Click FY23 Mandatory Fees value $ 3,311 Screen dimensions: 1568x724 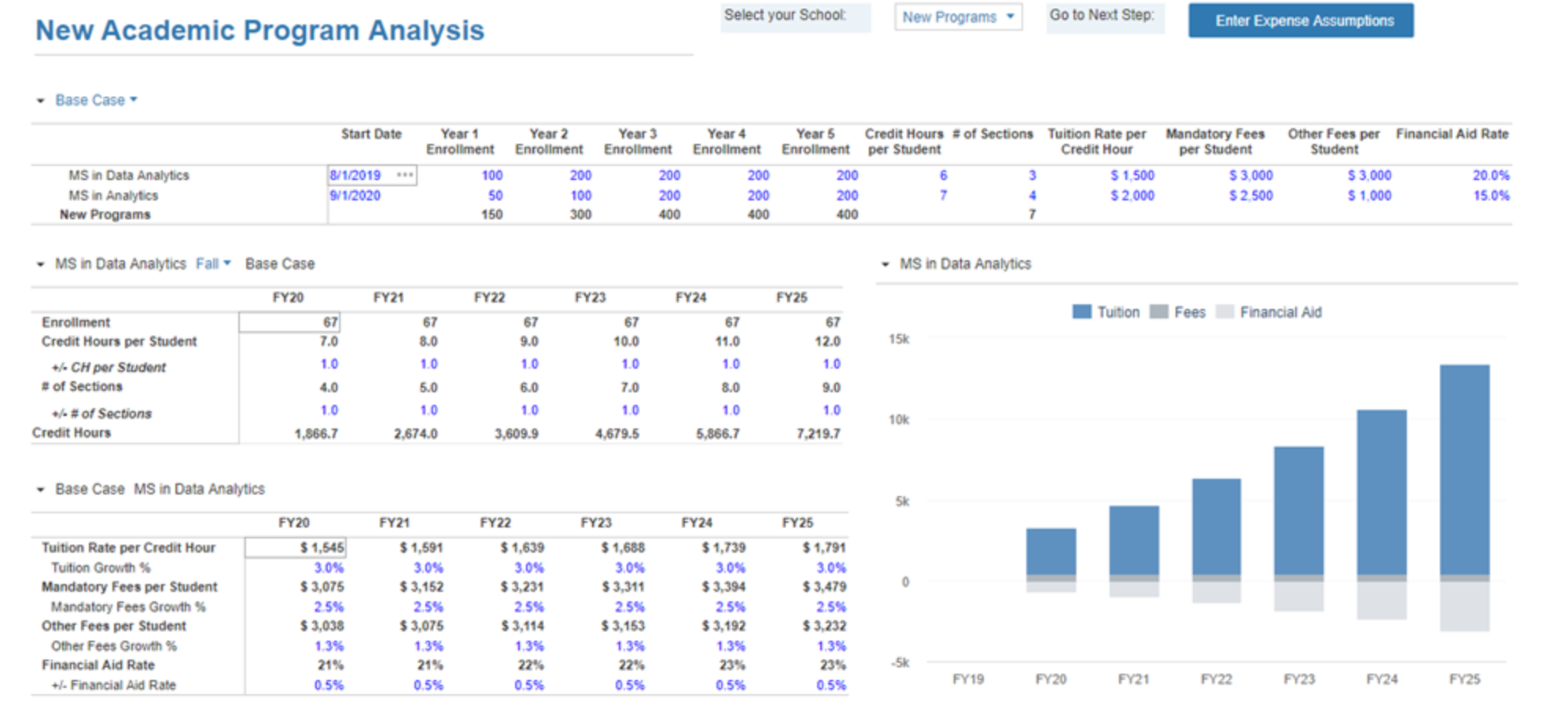click(x=623, y=586)
